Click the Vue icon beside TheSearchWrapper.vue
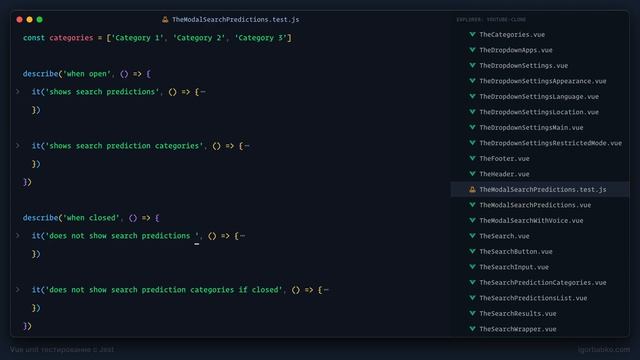Screen dimensions: 640x360 pyautogui.click(x=472, y=329)
